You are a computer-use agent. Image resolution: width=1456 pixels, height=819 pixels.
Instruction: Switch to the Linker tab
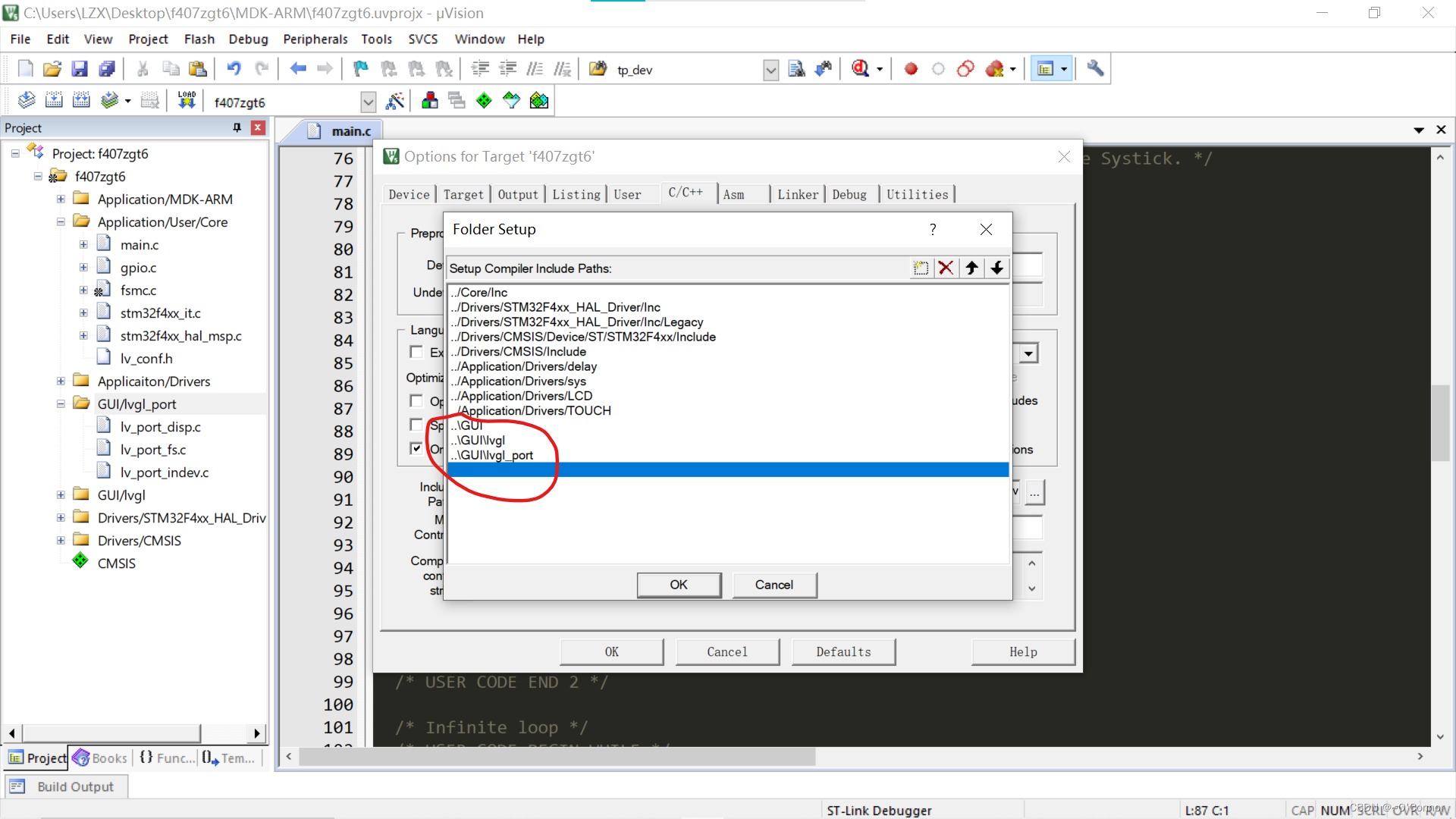797,195
